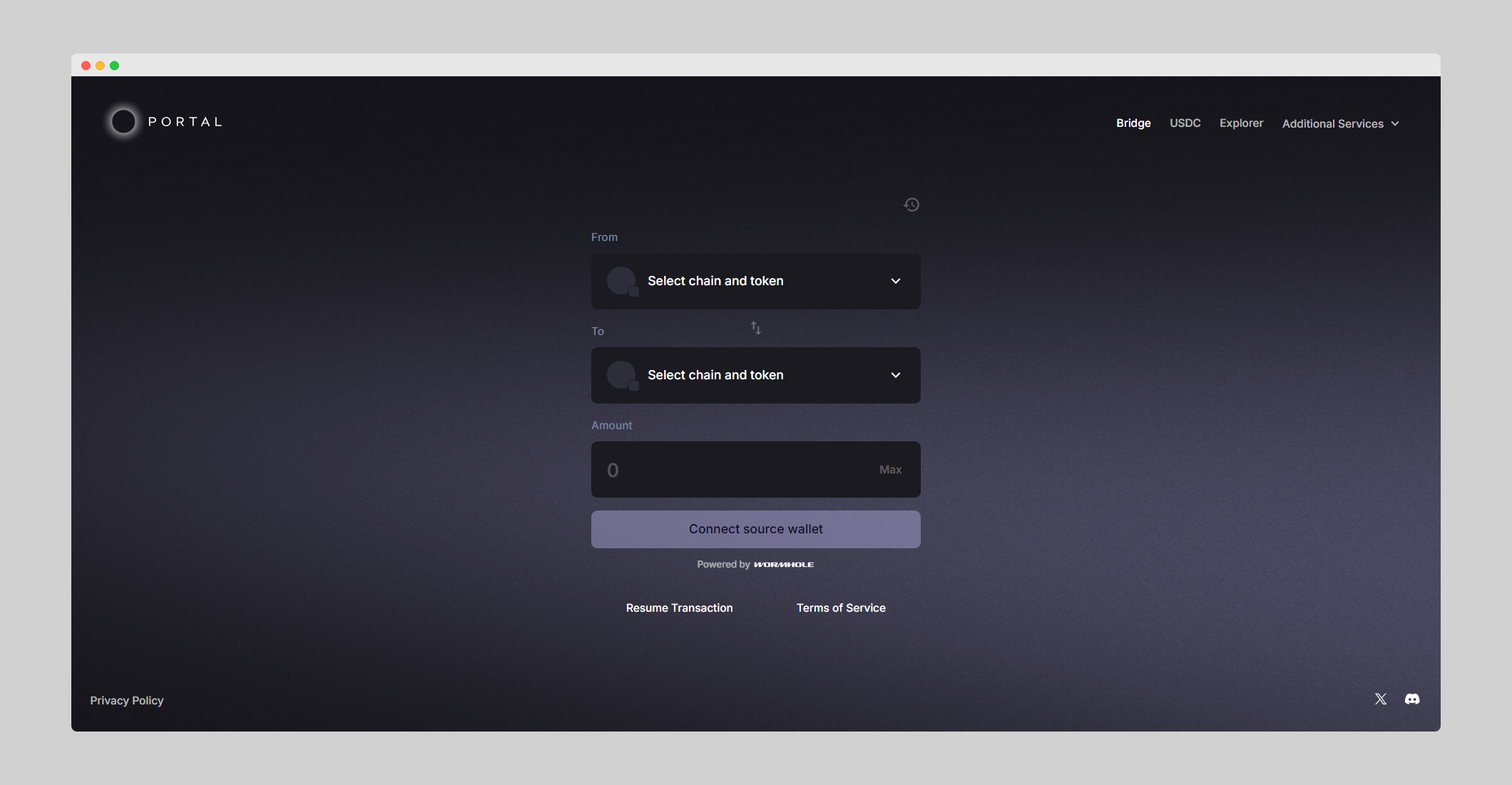This screenshot has width=1512, height=785.
Task: Open the Discord social icon
Action: click(1412, 699)
